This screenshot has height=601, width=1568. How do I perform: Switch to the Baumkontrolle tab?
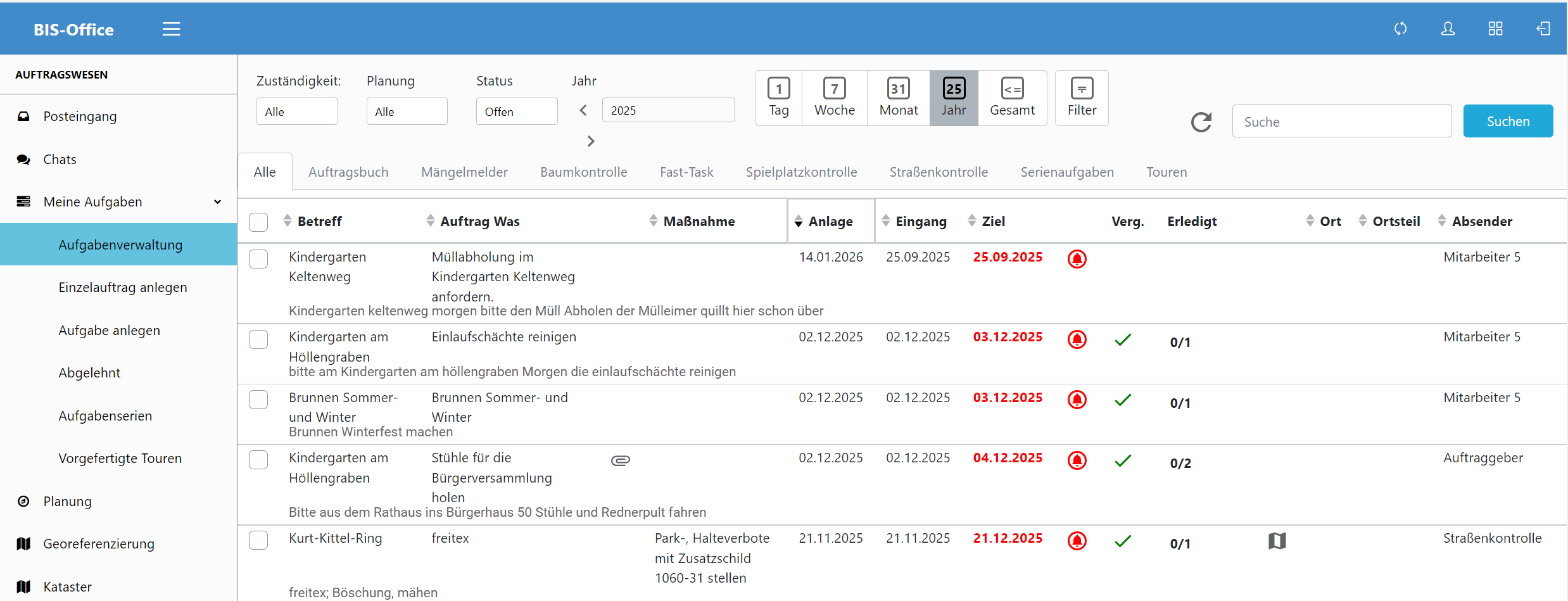(x=583, y=172)
